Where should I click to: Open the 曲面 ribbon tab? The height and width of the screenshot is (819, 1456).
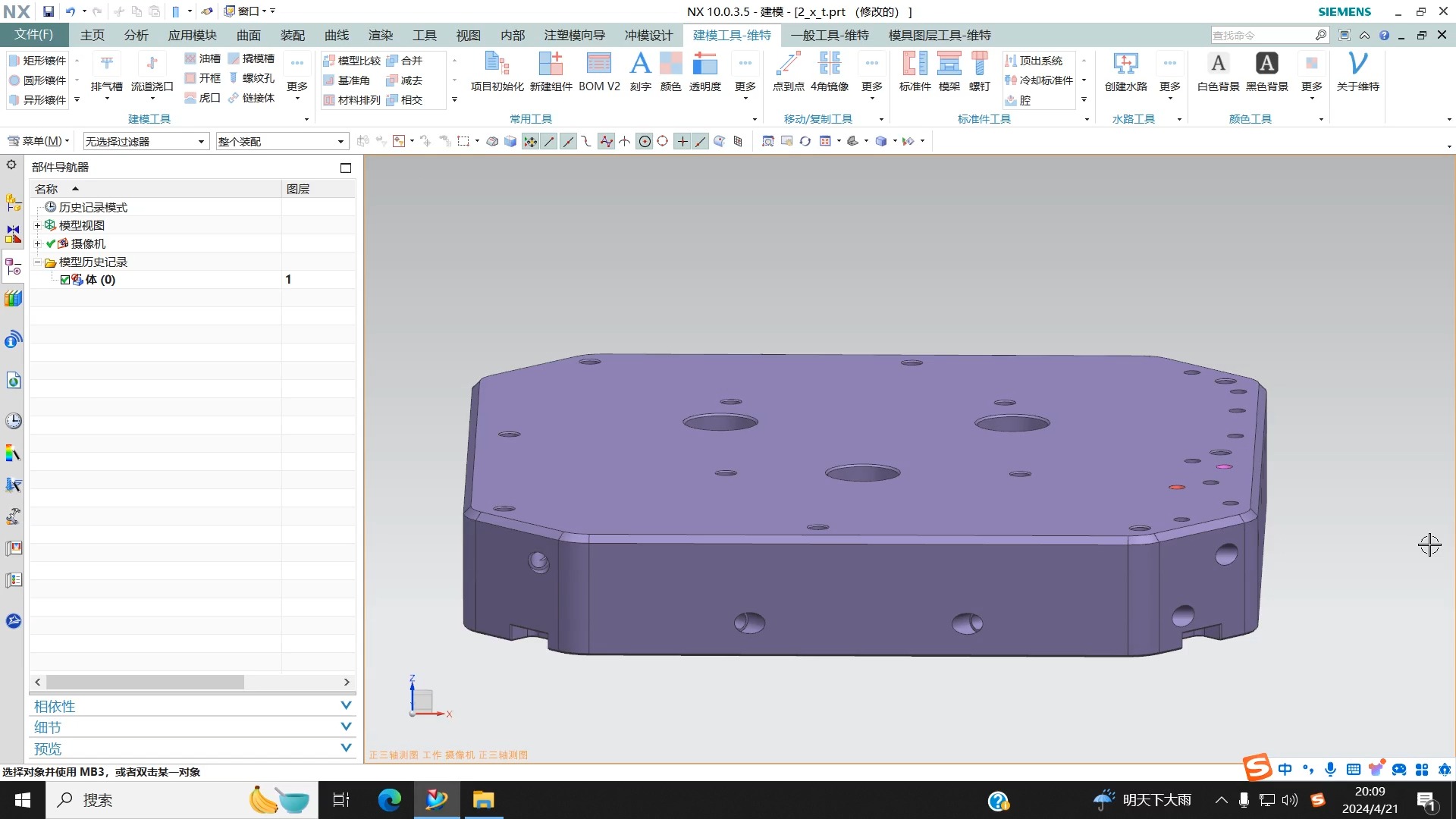coord(248,36)
